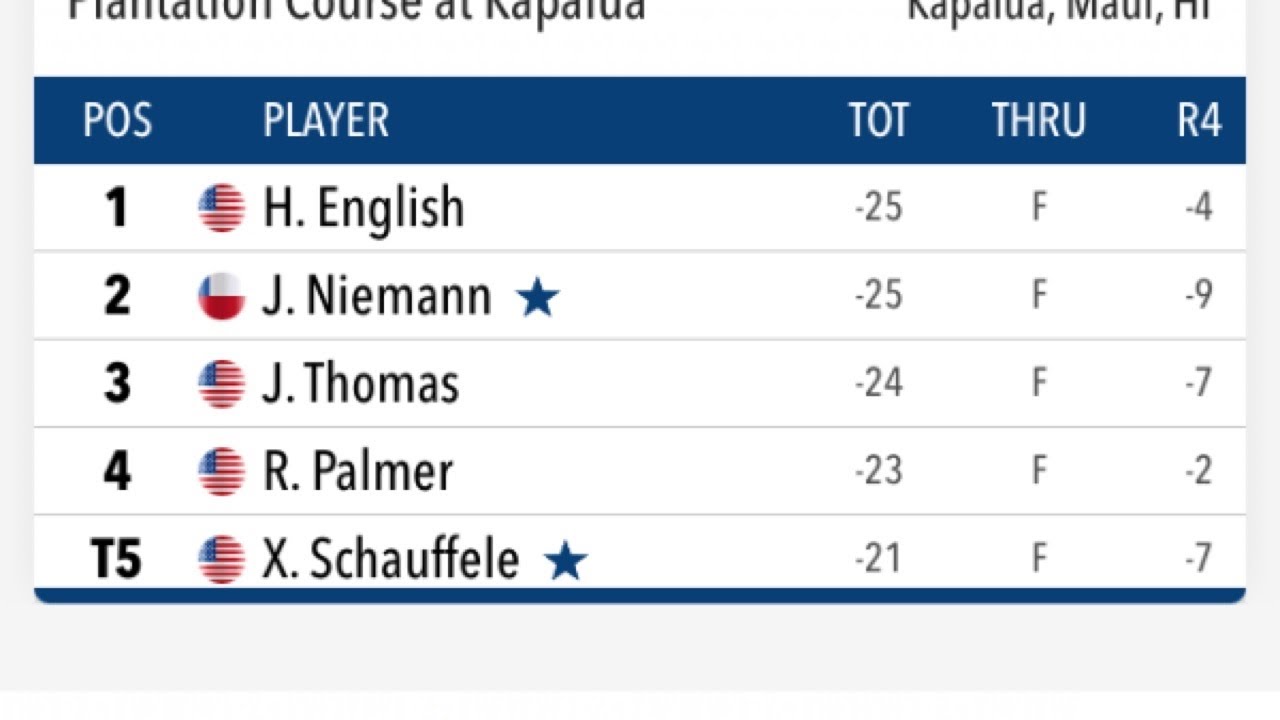This screenshot has height=720, width=1280.
Task: Select J. Thomas player name
Action: (x=360, y=384)
